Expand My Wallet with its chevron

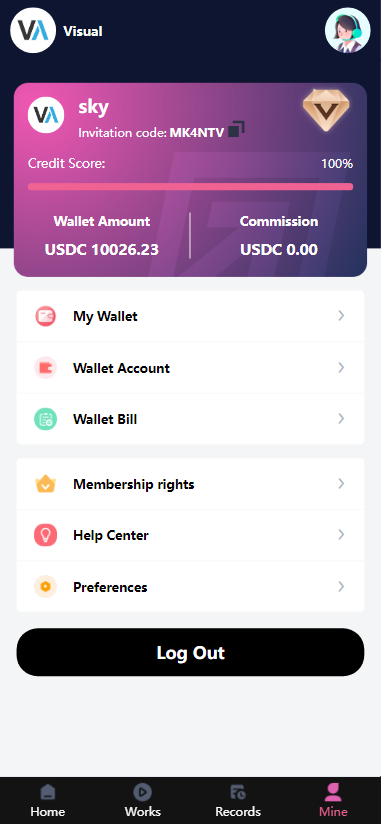pos(342,315)
